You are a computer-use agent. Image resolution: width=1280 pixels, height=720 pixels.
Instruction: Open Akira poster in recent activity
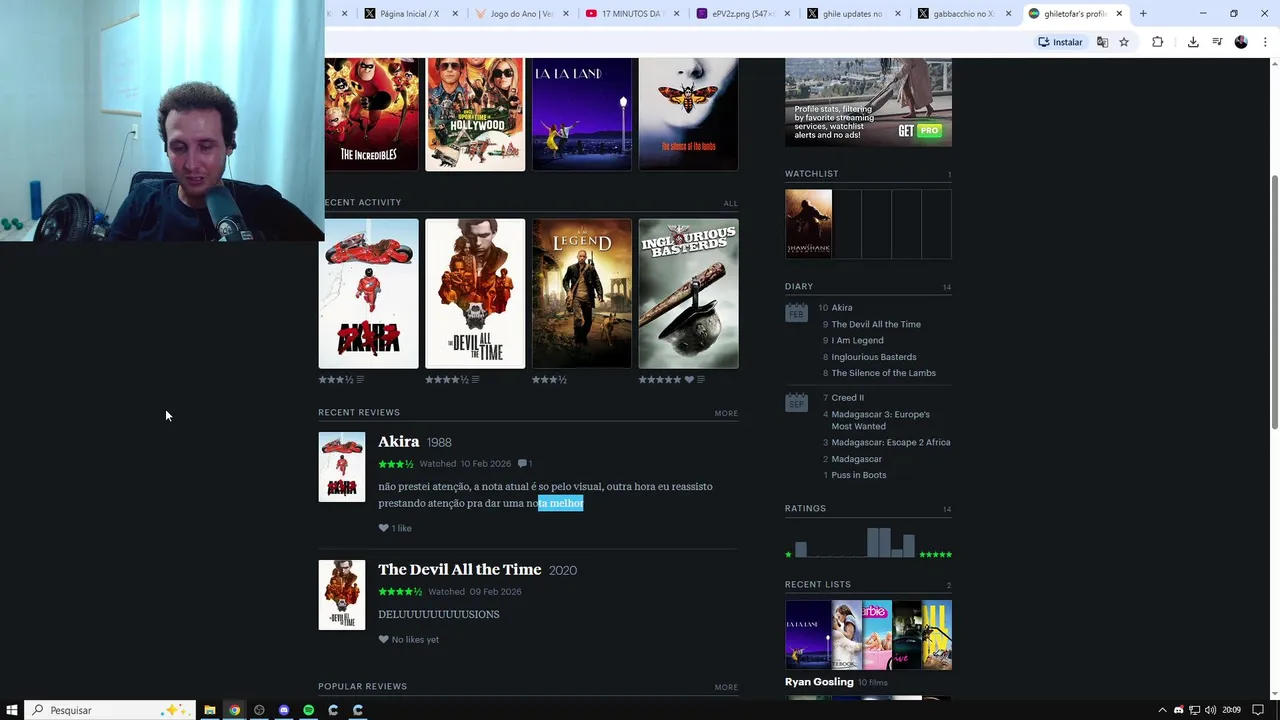pos(368,294)
